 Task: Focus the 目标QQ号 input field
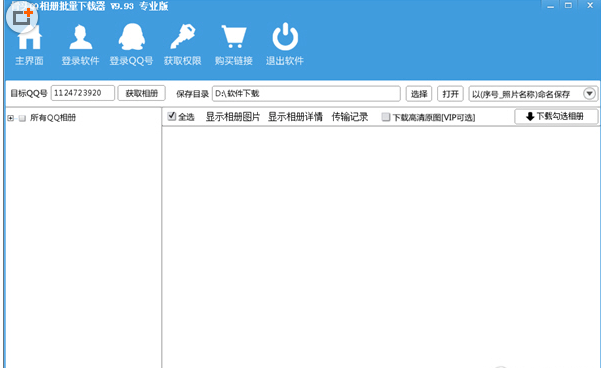point(82,93)
